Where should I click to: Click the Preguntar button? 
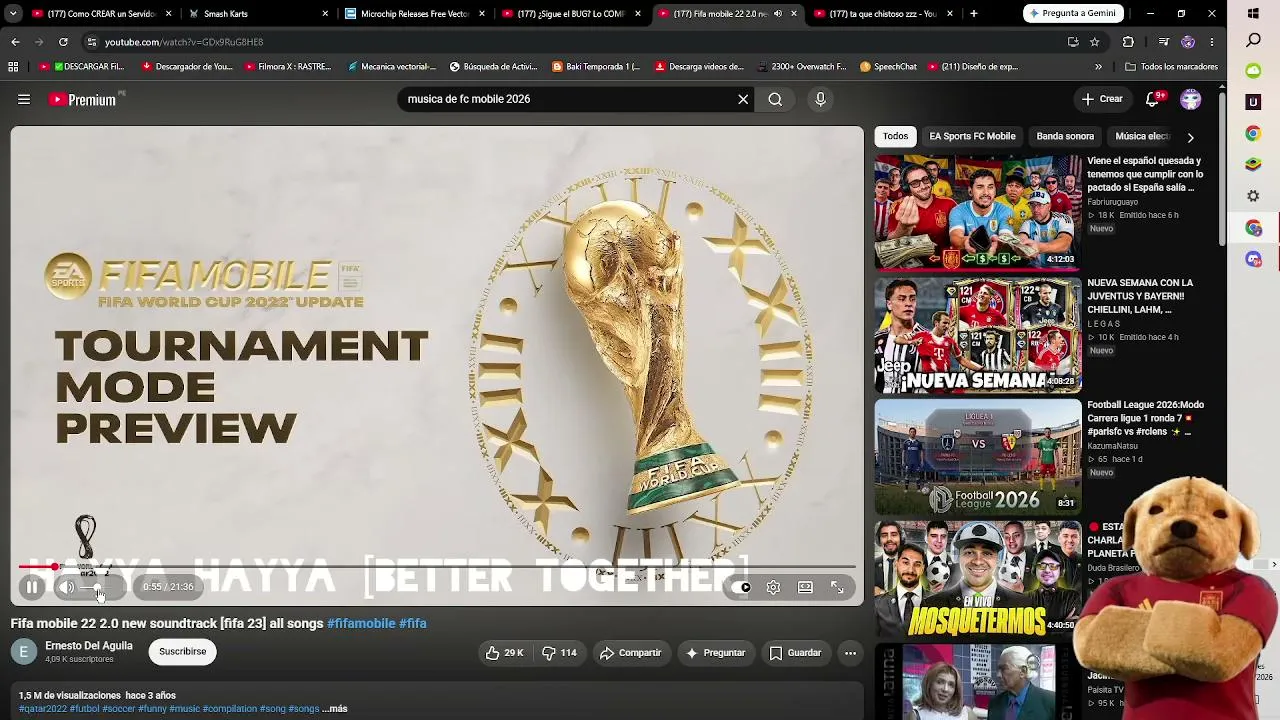(716, 653)
